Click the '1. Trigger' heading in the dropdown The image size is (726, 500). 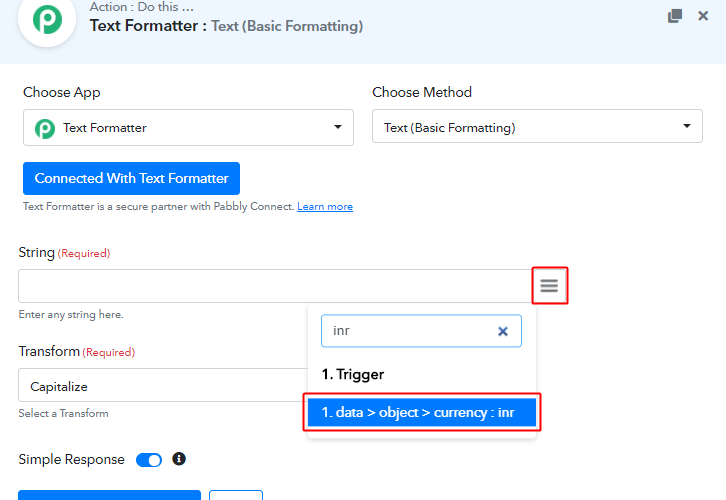click(x=353, y=374)
